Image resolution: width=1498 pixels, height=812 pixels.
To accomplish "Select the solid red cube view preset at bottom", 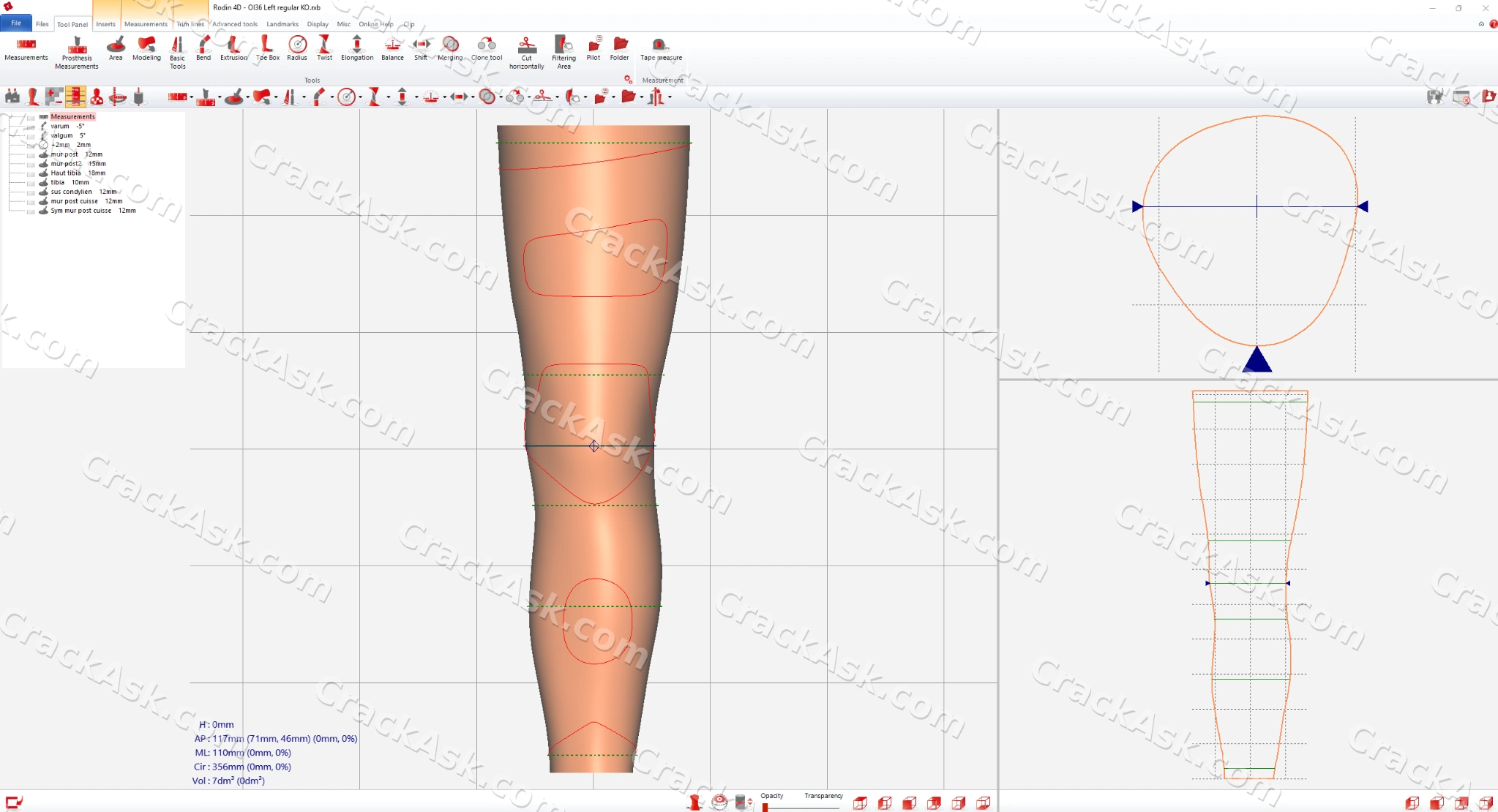I will point(910,803).
